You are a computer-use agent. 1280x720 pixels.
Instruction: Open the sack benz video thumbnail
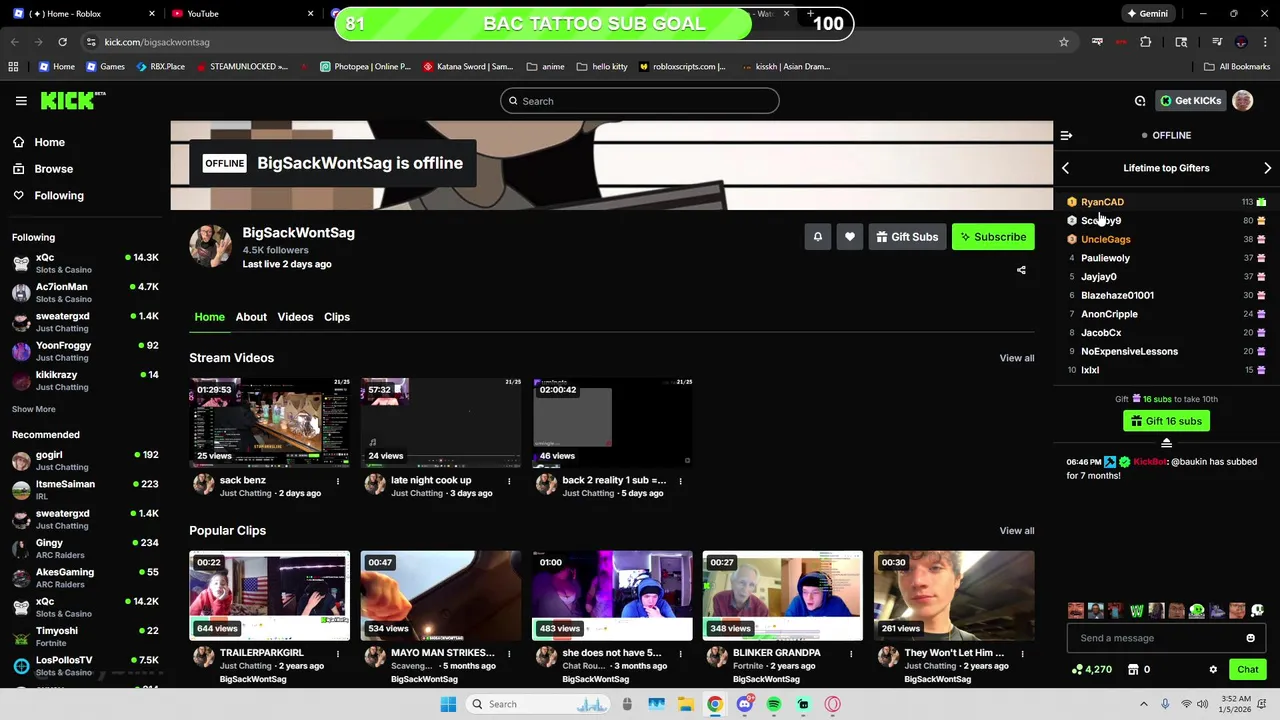(x=270, y=422)
